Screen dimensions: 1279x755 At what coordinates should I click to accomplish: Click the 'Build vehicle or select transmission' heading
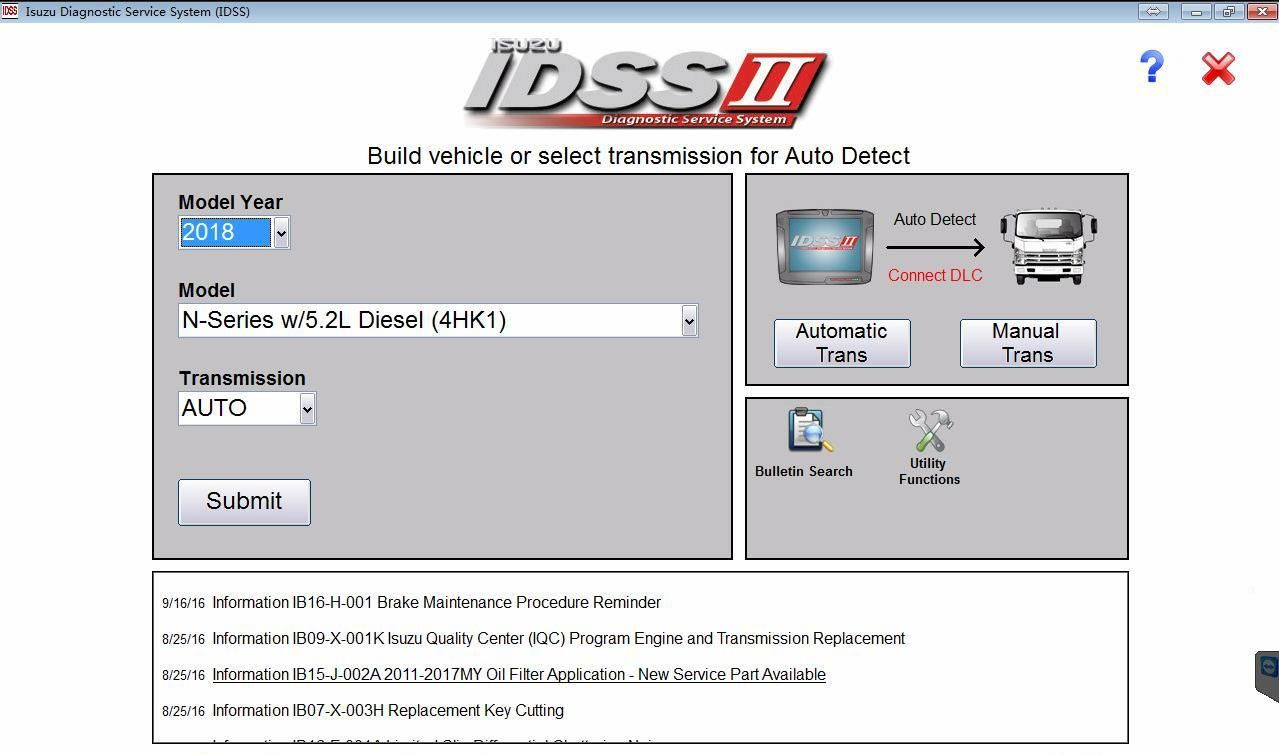click(x=639, y=156)
